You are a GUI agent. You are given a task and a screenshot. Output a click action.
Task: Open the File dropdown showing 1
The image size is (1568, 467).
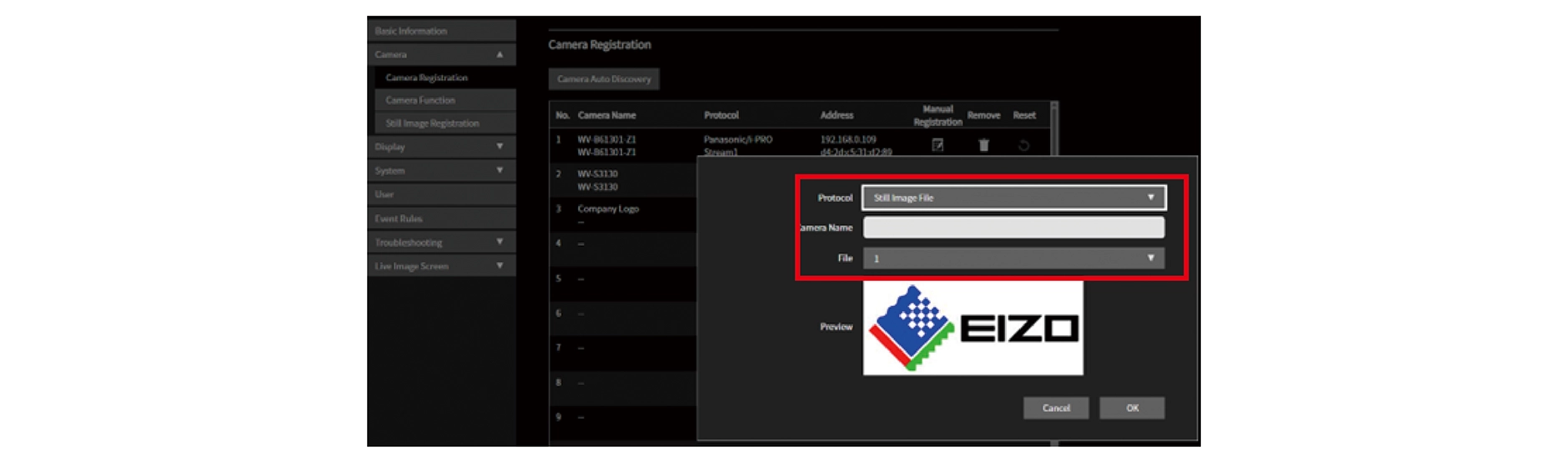(1013, 259)
